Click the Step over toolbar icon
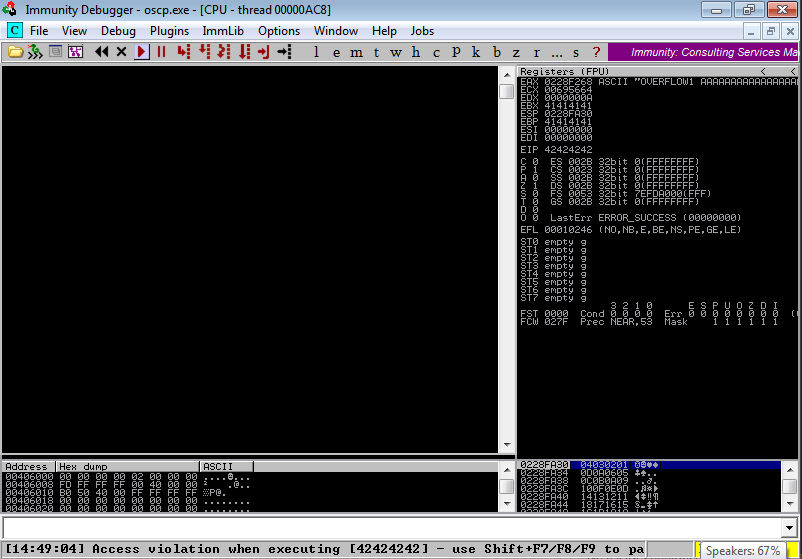Image resolution: width=802 pixels, height=559 pixels. (205, 52)
